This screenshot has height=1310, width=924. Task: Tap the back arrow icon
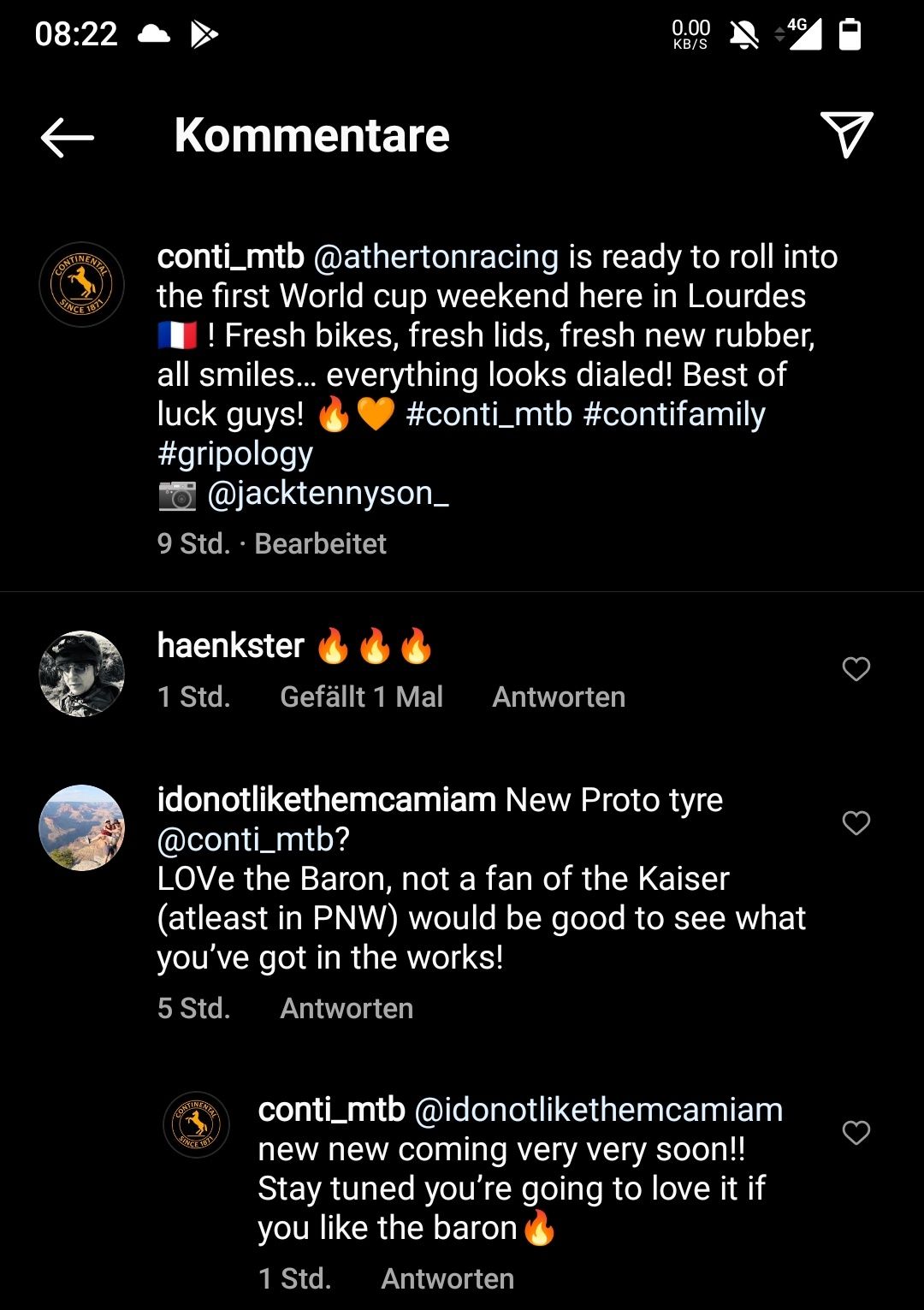(68, 137)
